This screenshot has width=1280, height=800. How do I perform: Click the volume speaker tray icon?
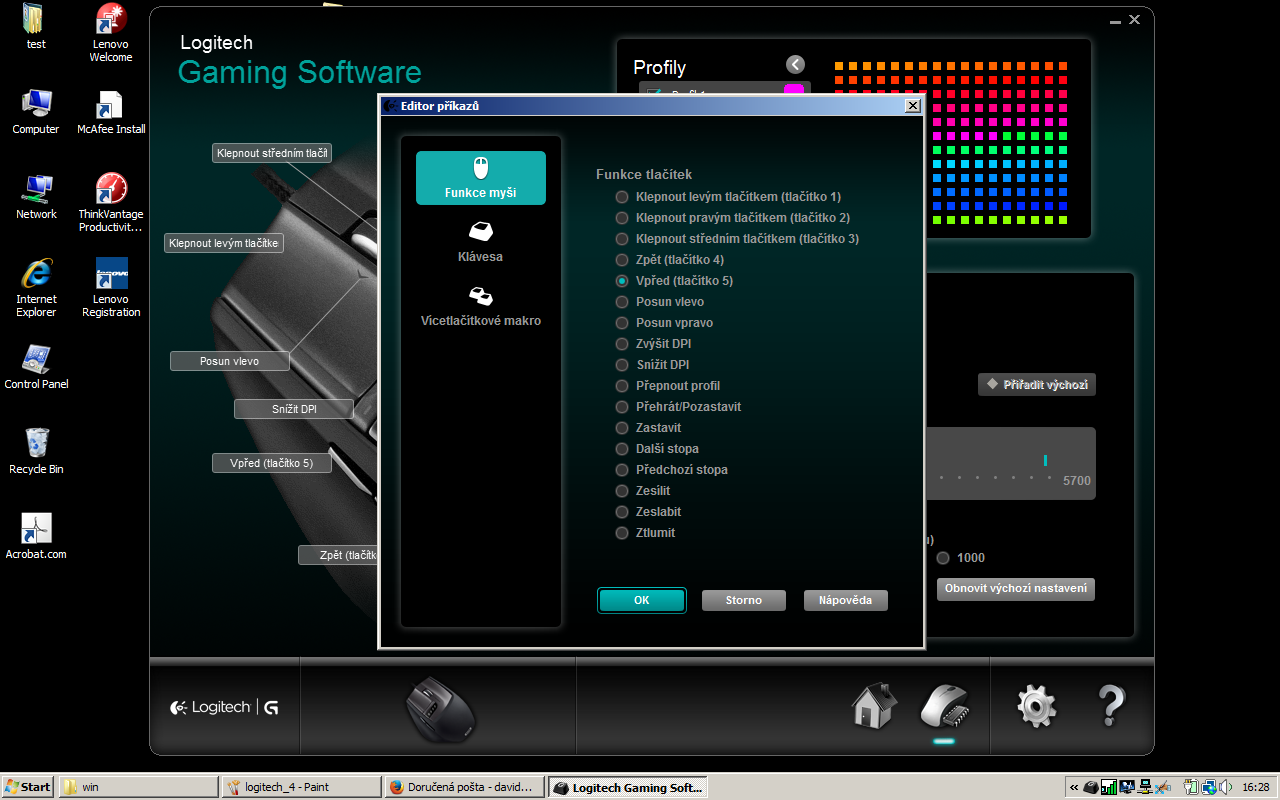tap(1225, 787)
